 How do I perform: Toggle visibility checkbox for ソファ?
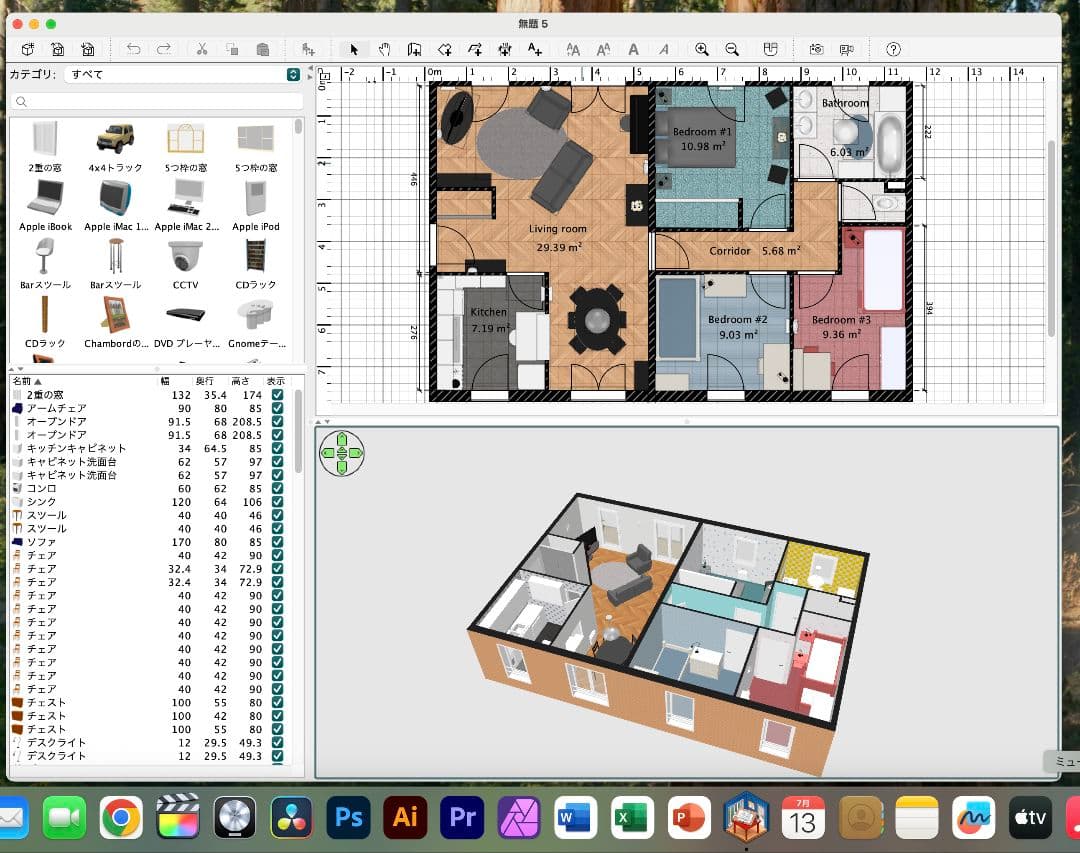[x=276, y=542]
